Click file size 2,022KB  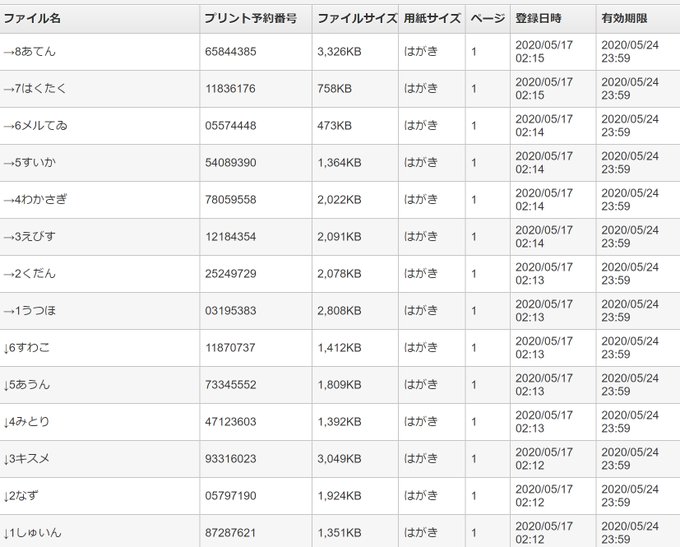point(339,200)
